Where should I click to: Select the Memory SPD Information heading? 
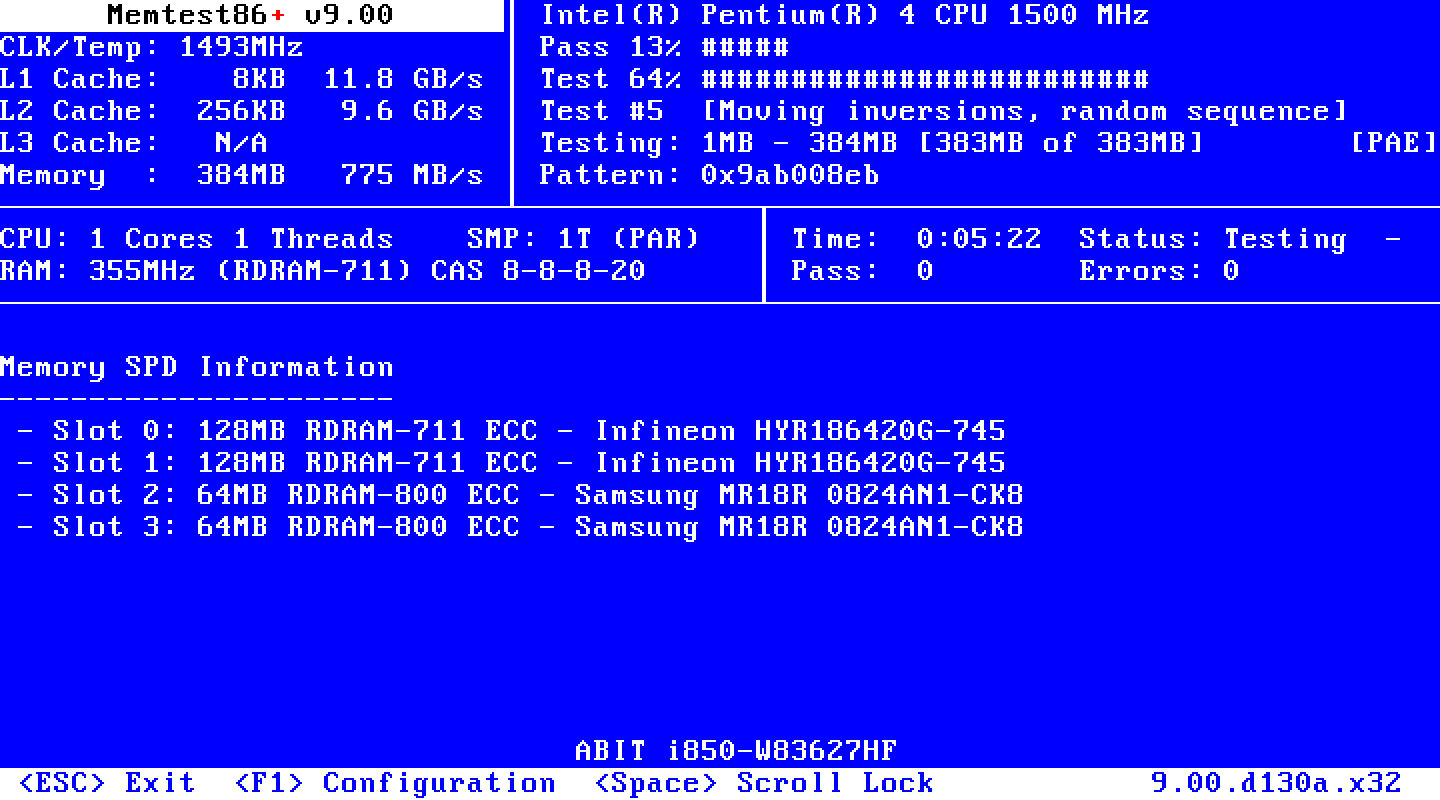click(x=197, y=367)
